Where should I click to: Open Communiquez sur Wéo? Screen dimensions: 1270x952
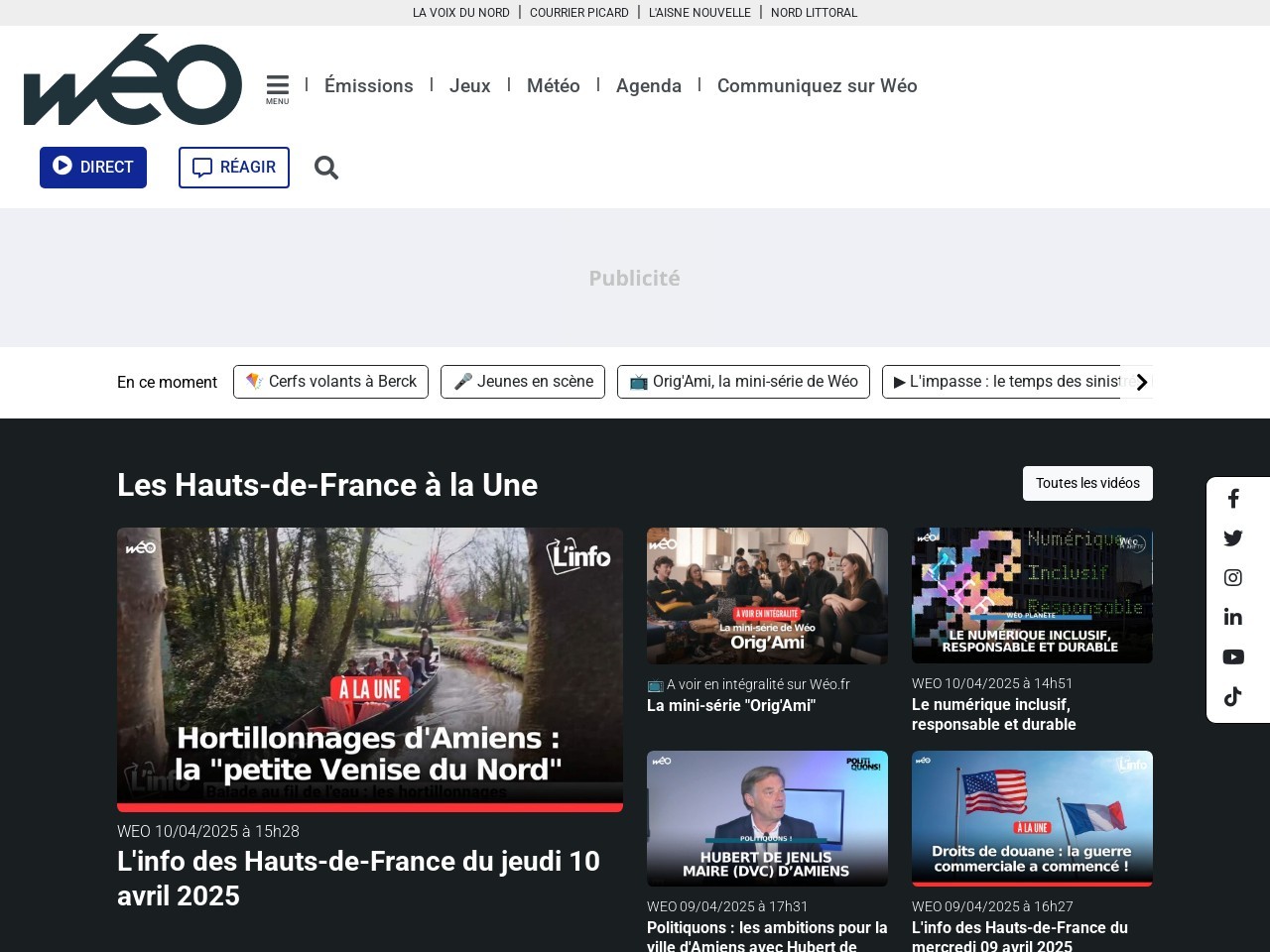tap(818, 85)
